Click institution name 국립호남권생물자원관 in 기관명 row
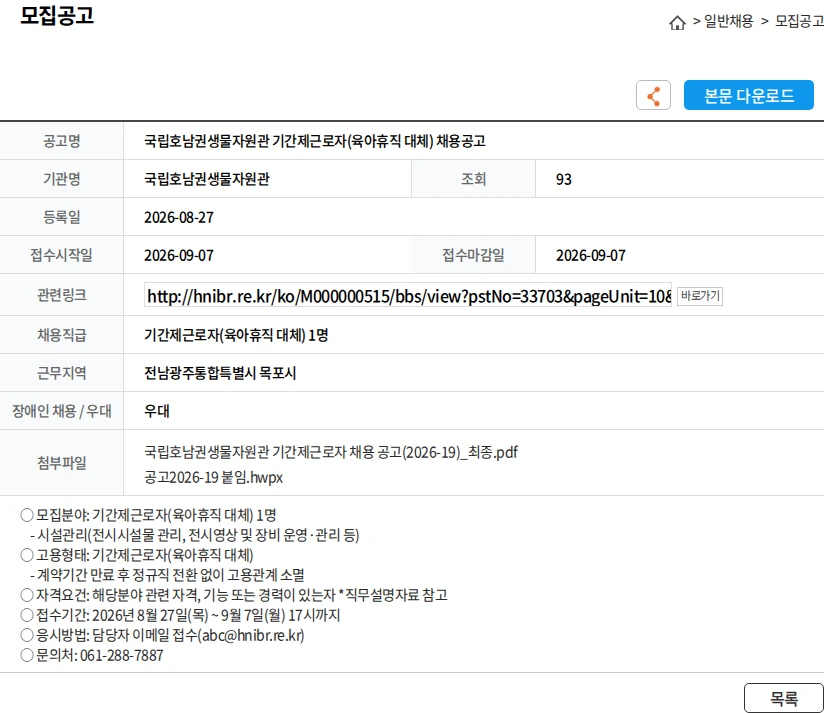 click(x=207, y=179)
